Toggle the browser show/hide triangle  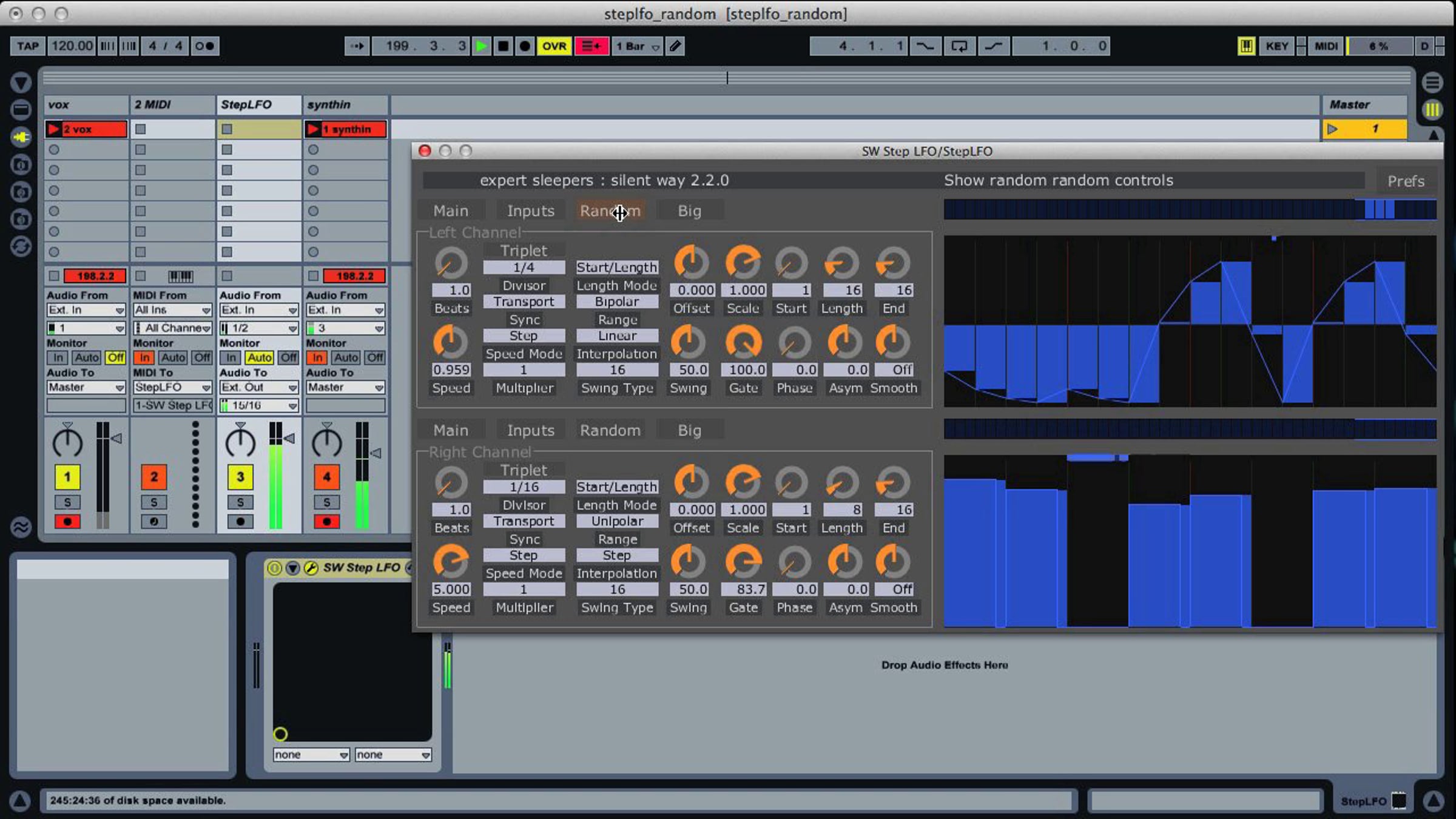[21, 82]
